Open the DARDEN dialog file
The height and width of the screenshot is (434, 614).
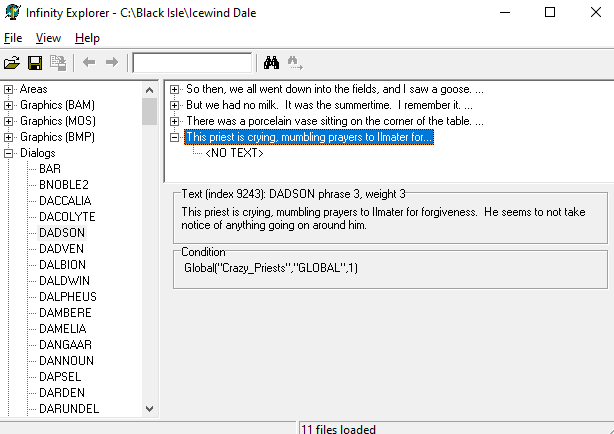62,392
